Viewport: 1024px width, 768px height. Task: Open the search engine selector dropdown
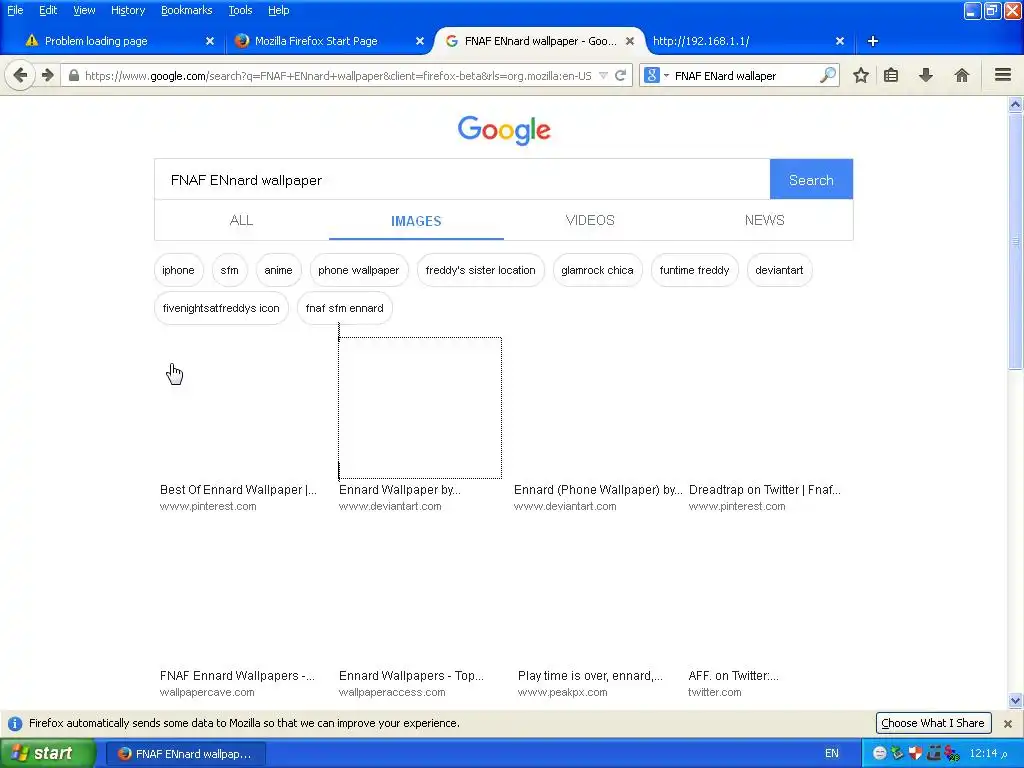[x=657, y=76]
